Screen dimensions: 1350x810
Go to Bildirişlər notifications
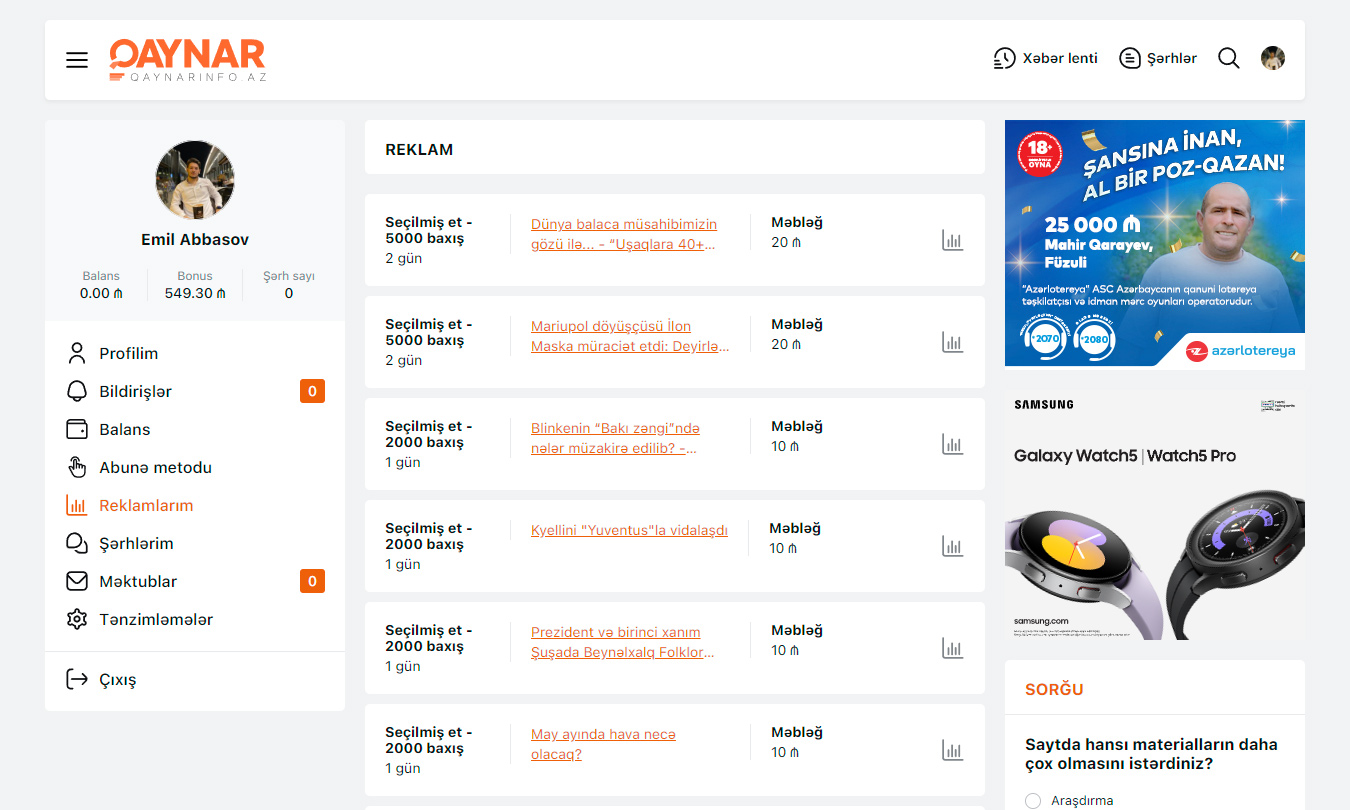[x=135, y=391]
